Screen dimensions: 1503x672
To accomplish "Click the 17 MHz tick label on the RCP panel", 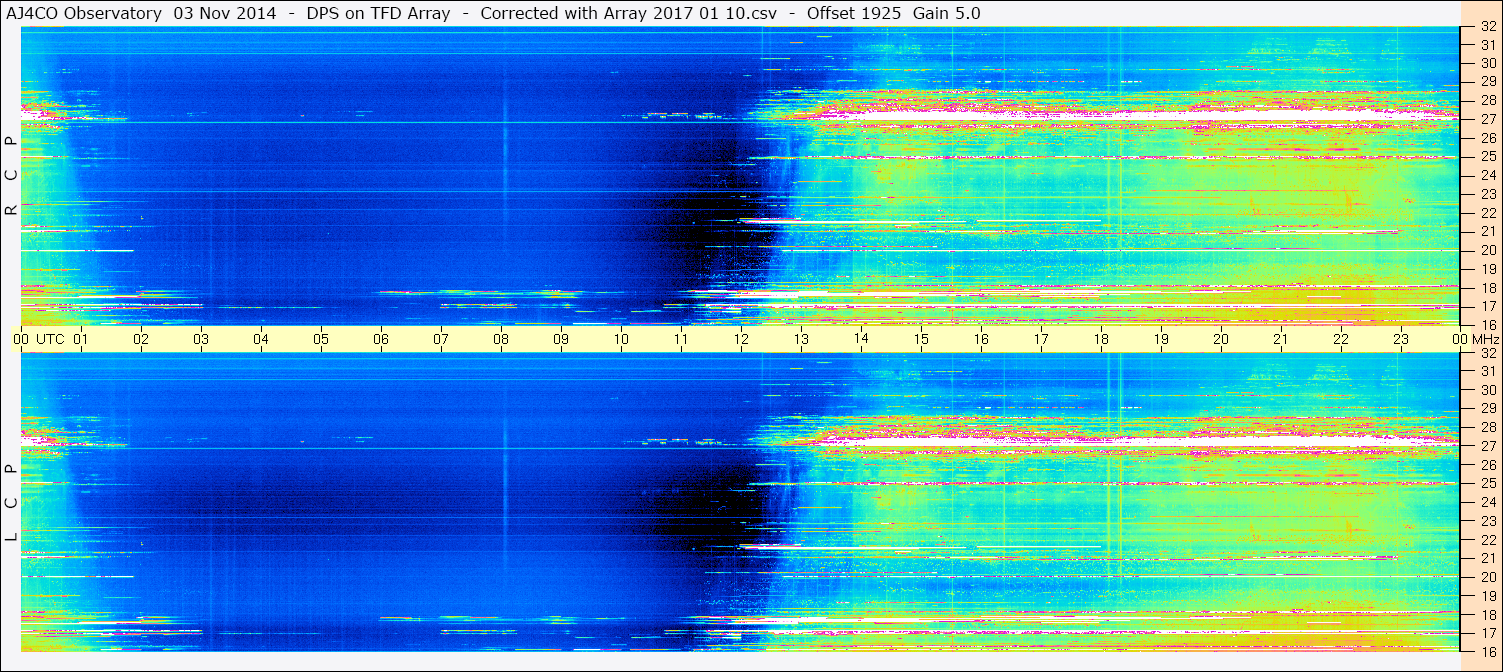I will 1487,306.
